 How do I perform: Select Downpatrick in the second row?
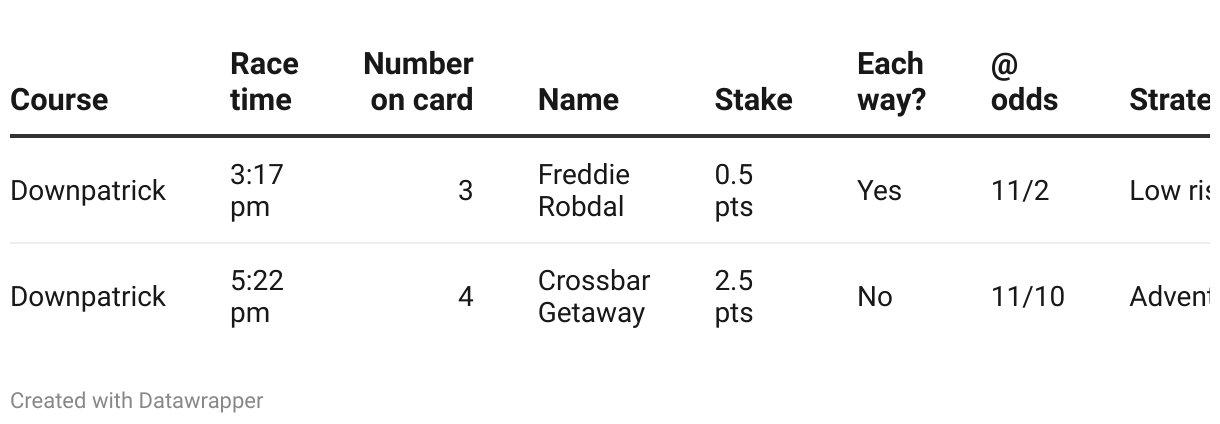point(88,297)
